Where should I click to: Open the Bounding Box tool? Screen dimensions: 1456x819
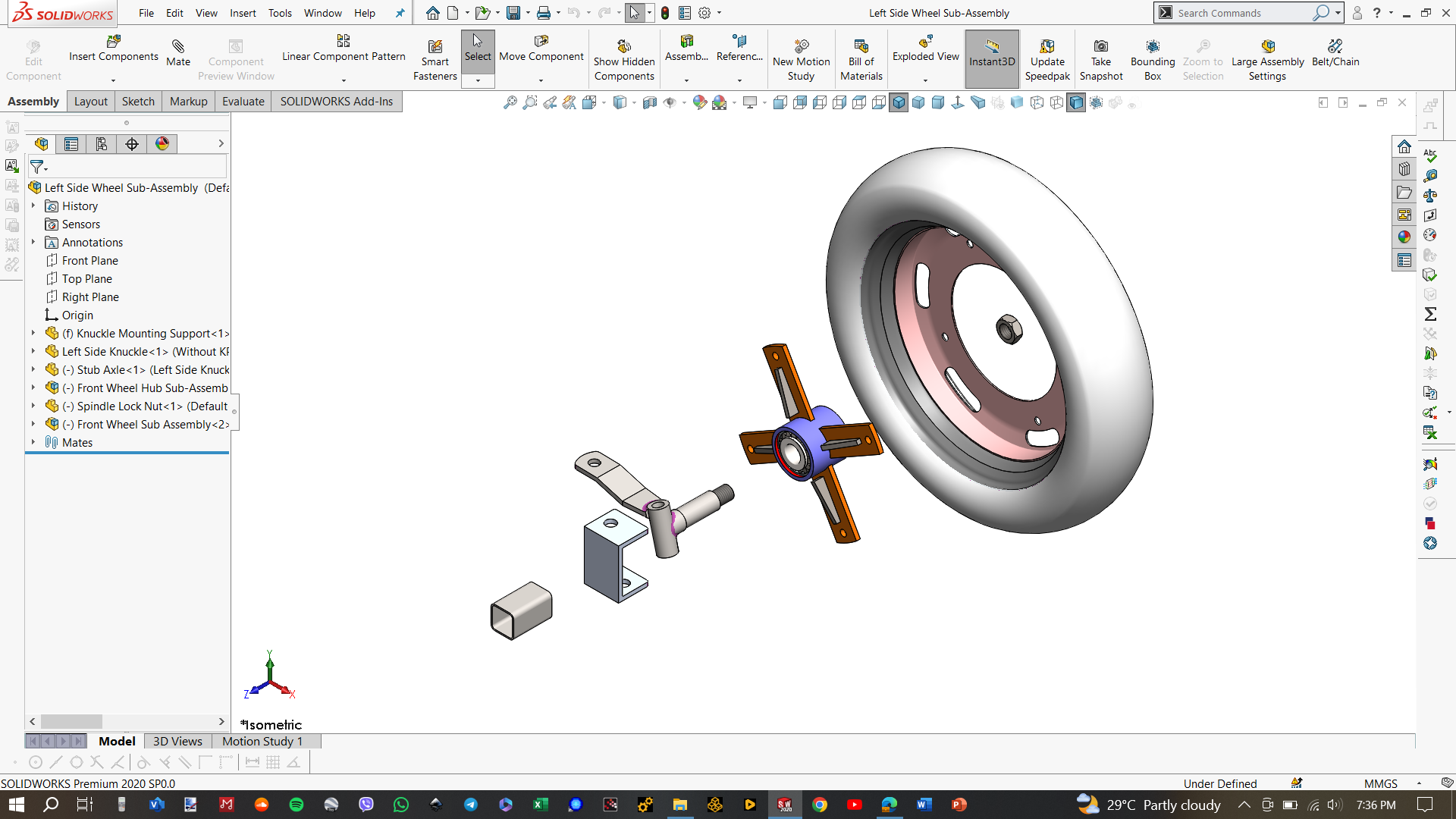(x=1153, y=60)
